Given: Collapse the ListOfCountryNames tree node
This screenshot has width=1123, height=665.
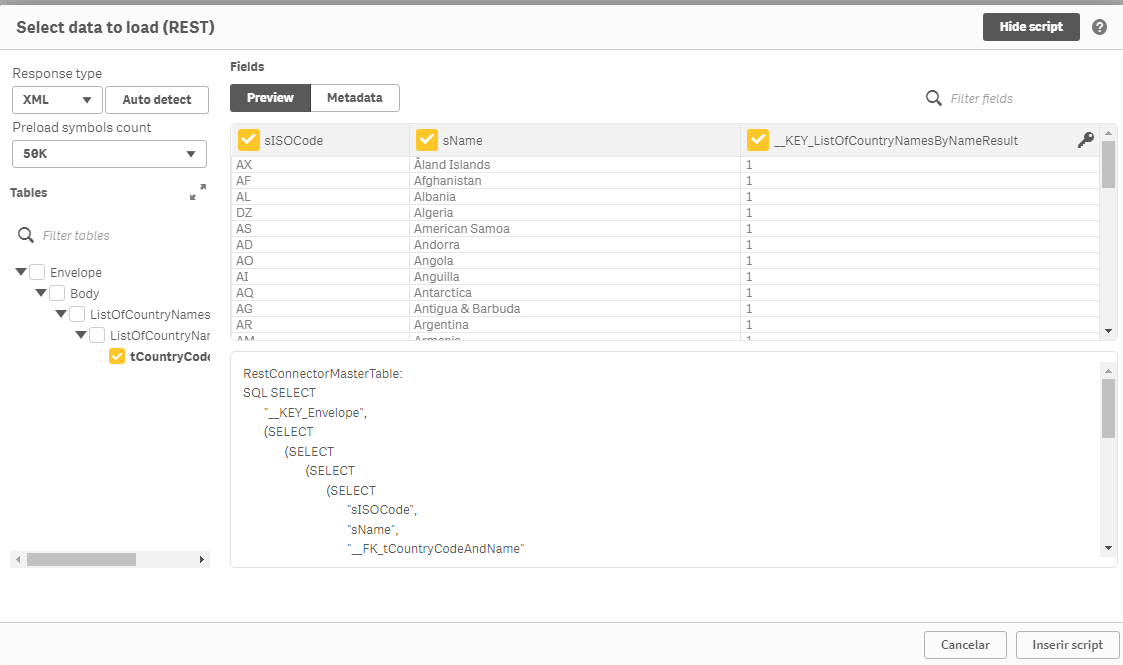Looking at the screenshot, I should point(61,314).
